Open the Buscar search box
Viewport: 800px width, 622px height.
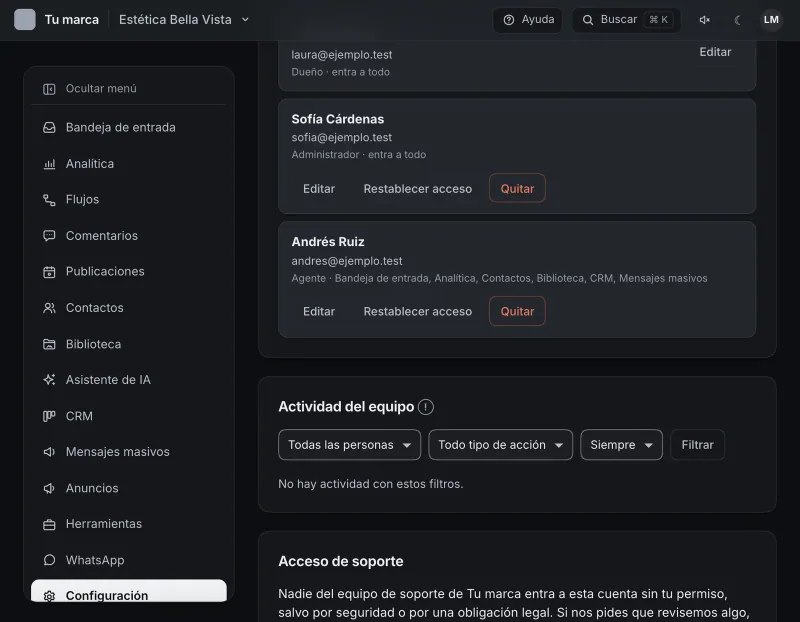627,20
